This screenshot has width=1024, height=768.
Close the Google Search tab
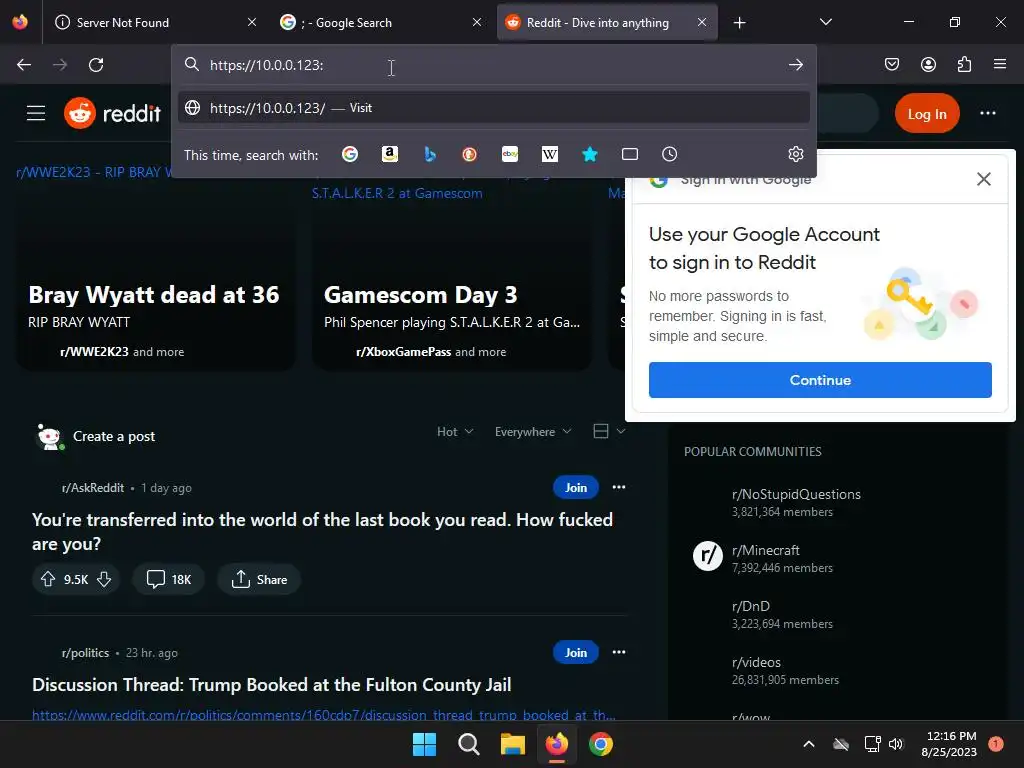[477, 22]
